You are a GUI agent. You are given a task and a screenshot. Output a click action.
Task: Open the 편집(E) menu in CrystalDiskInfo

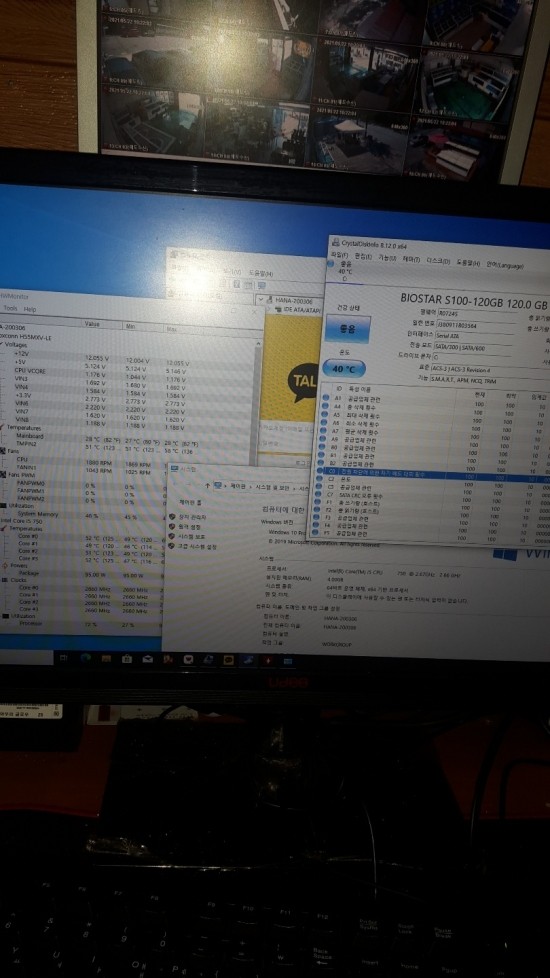click(363, 256)
